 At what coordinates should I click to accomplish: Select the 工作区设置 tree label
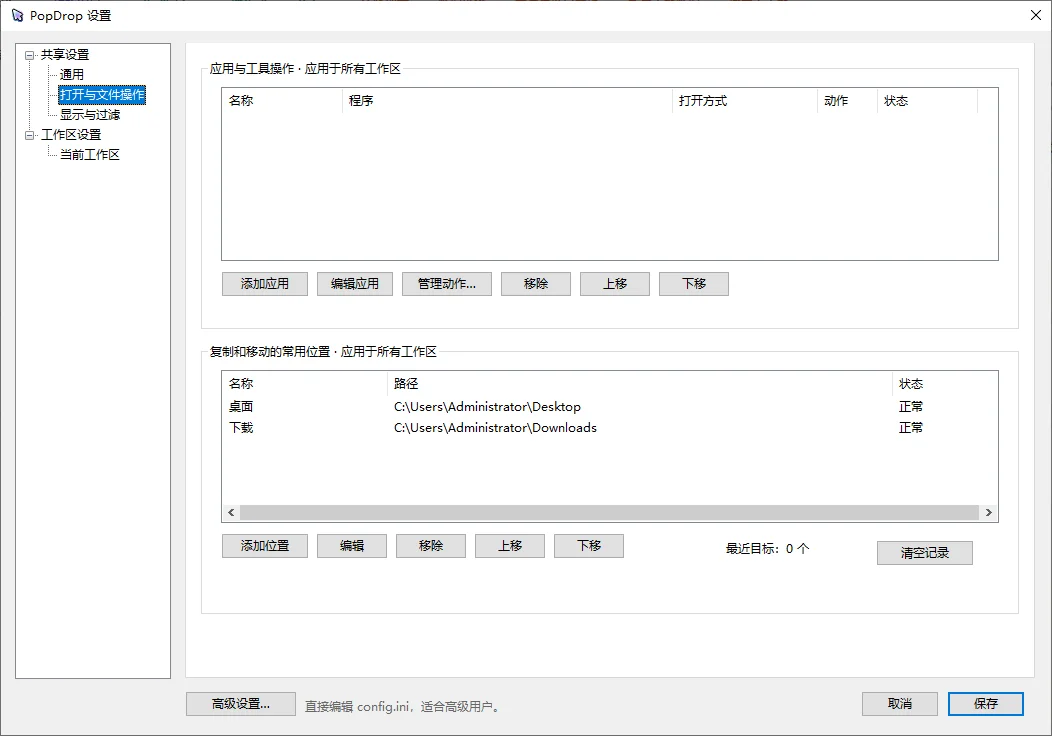click(71, 135)
